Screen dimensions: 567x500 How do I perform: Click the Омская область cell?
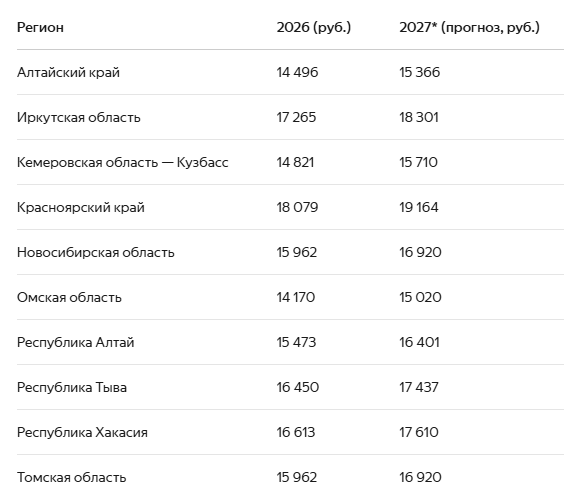[x=69, y=298]
